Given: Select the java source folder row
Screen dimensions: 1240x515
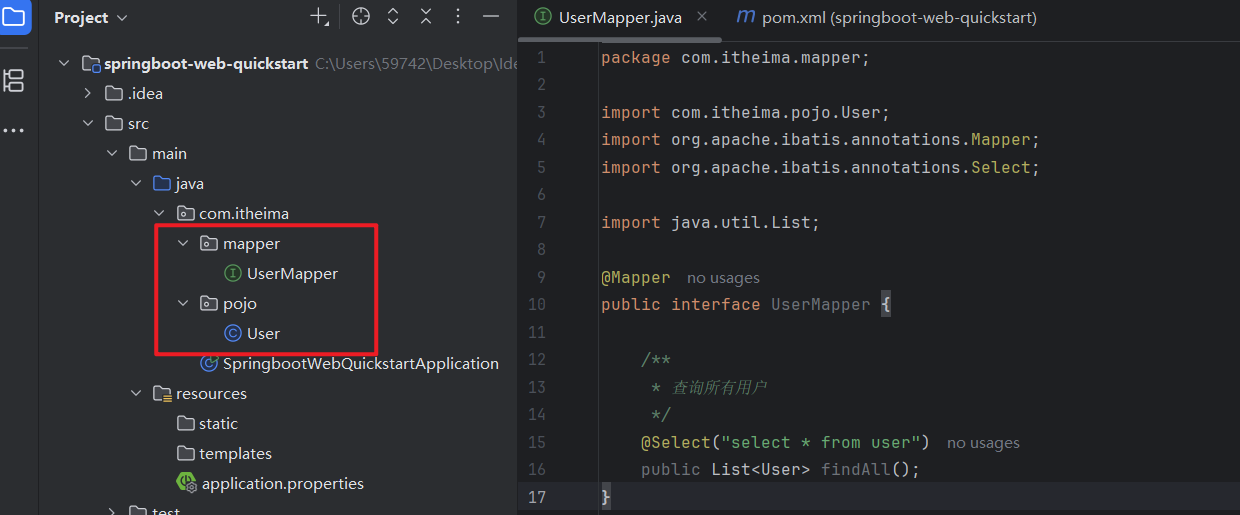Looking at the screenshot, I should [278, 184].
